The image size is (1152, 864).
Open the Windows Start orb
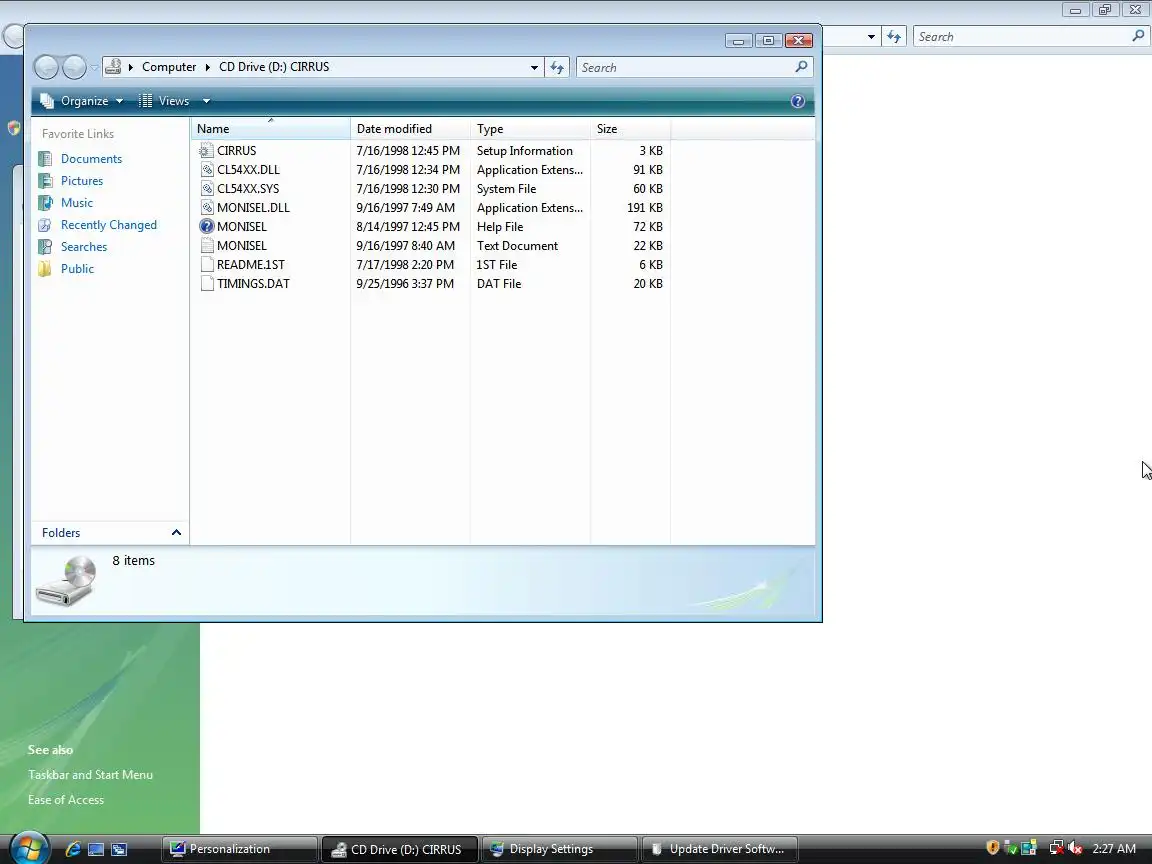coord(29,848)
